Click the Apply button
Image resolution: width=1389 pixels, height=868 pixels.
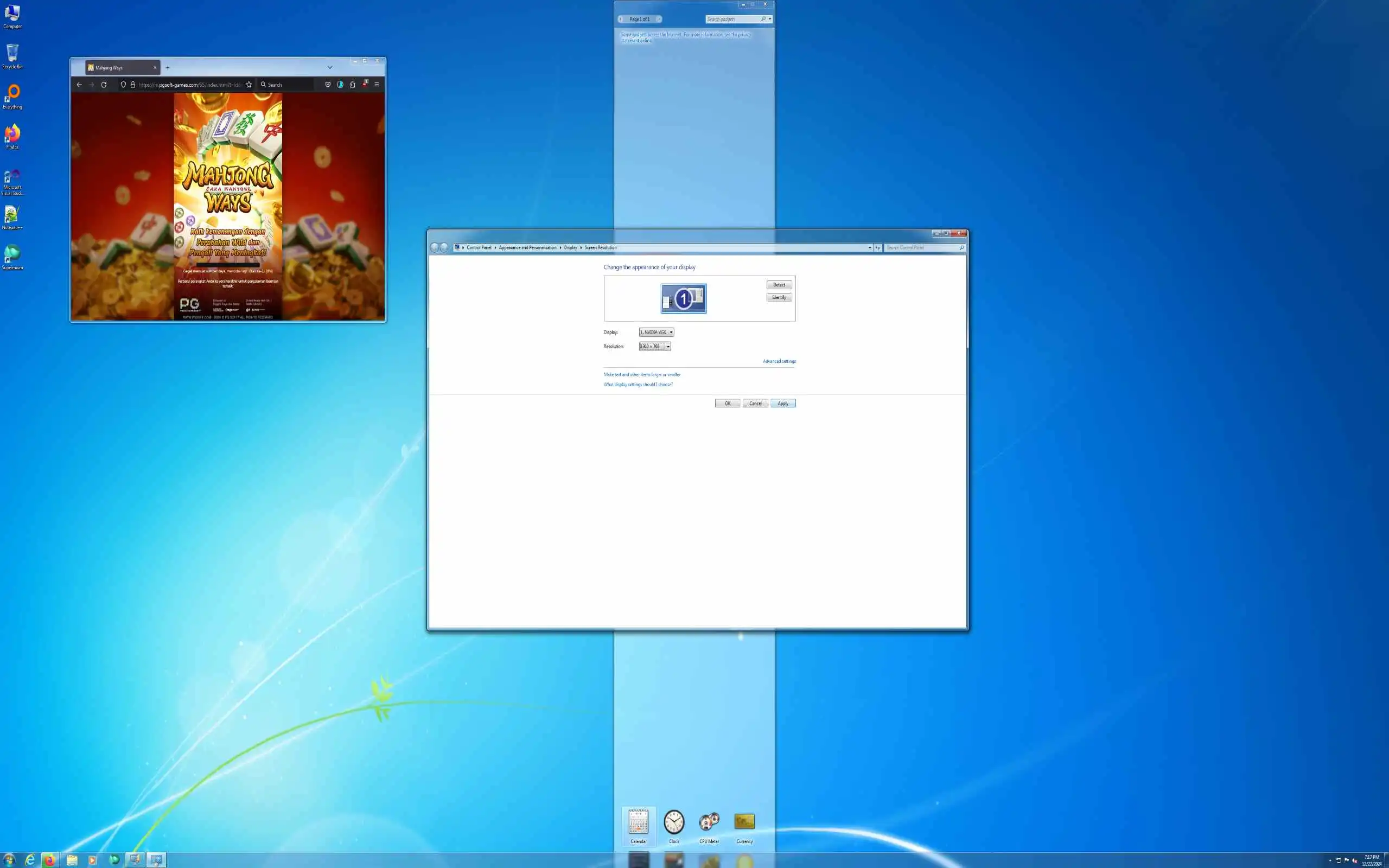783,404
